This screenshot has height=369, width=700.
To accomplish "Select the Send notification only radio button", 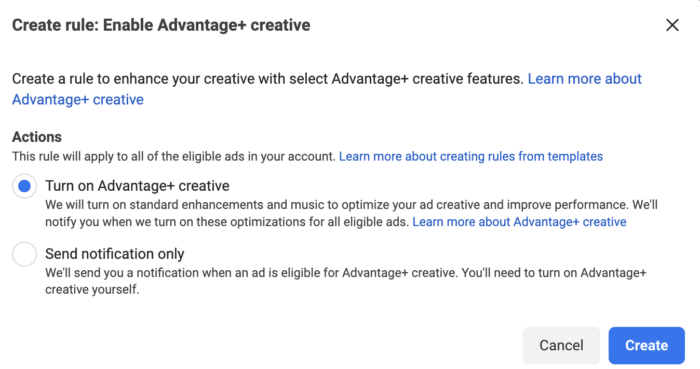I will 24,254.
